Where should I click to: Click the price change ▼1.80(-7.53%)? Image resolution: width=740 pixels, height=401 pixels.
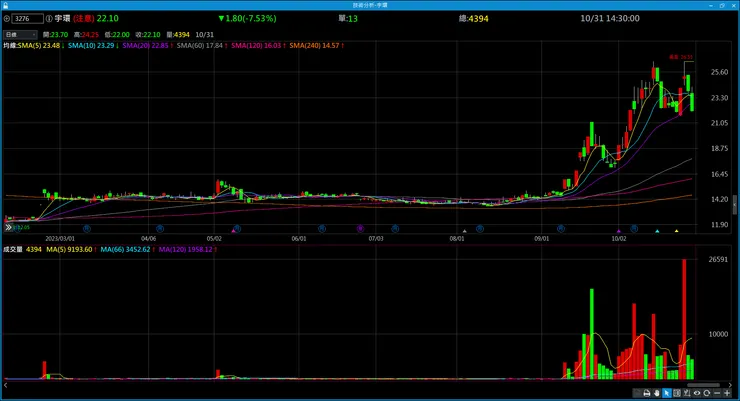pyautogui.click(x=247, y=19)
